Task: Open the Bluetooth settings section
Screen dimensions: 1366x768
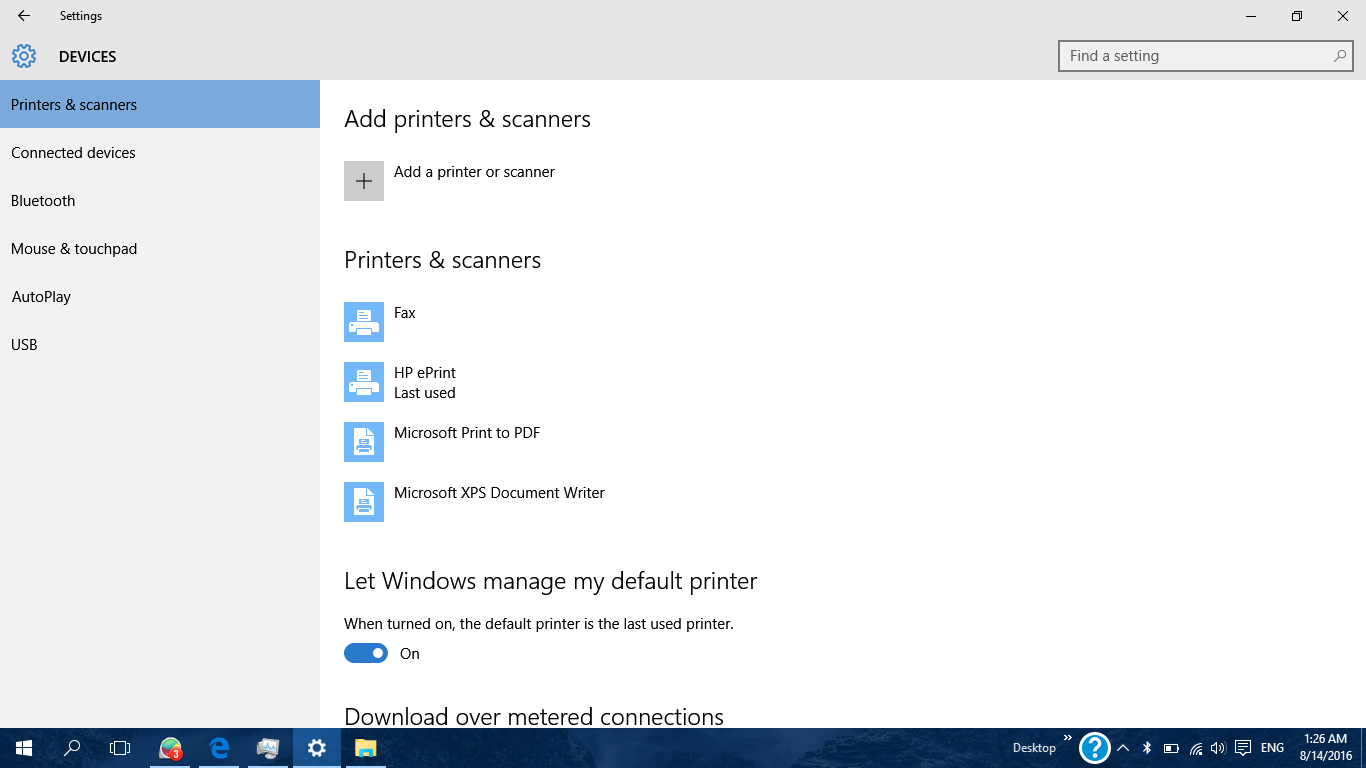Action: click(160, 200)
